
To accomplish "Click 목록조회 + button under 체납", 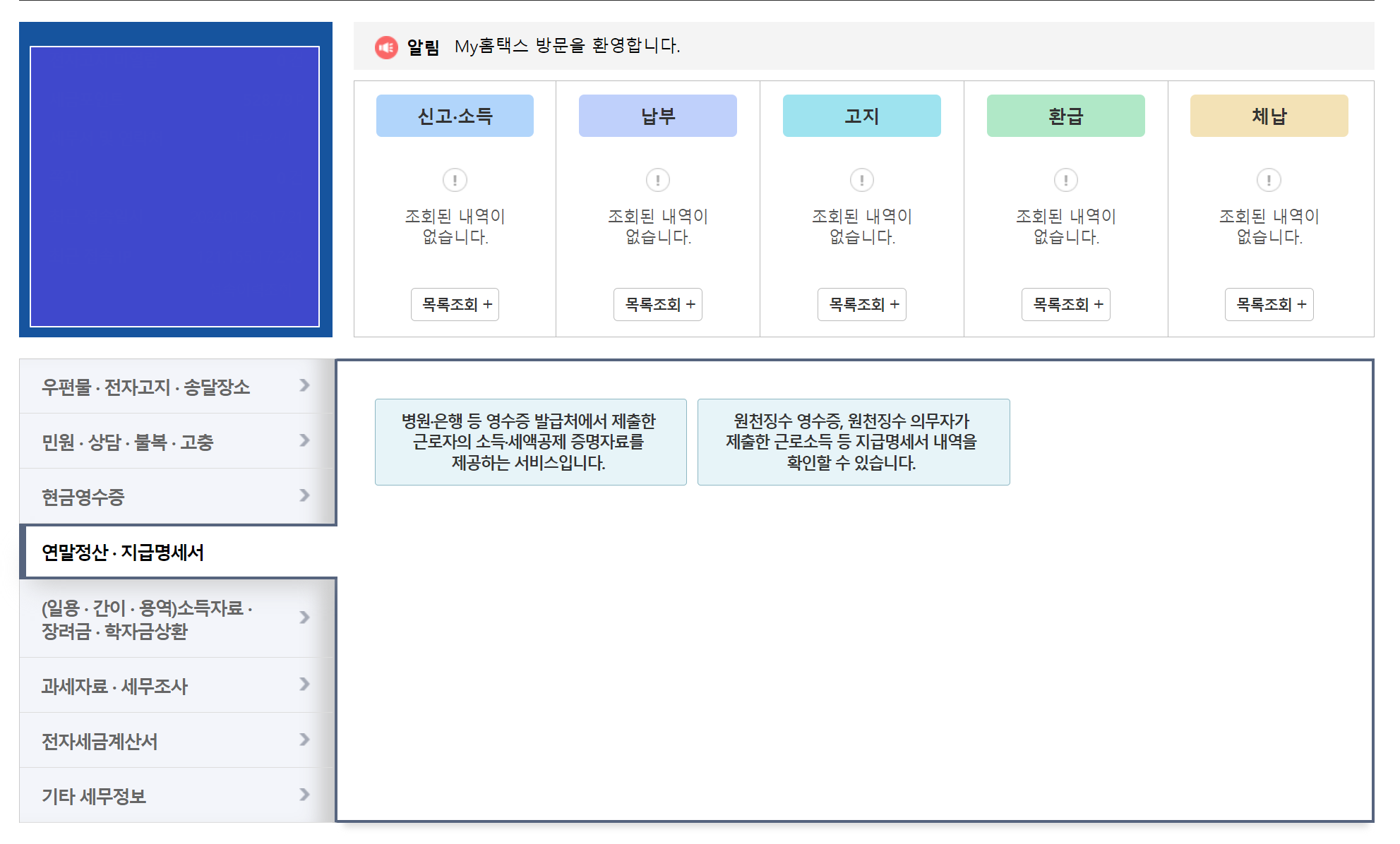I will coord(1269,304).
